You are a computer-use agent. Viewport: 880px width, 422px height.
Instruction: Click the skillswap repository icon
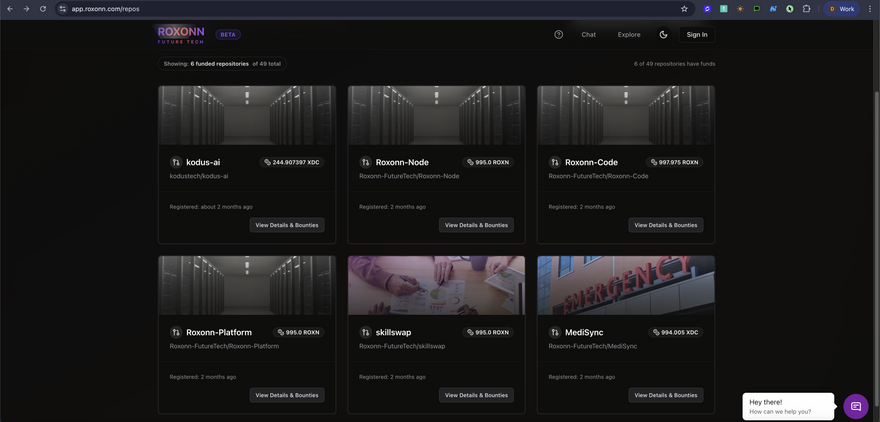365,332
